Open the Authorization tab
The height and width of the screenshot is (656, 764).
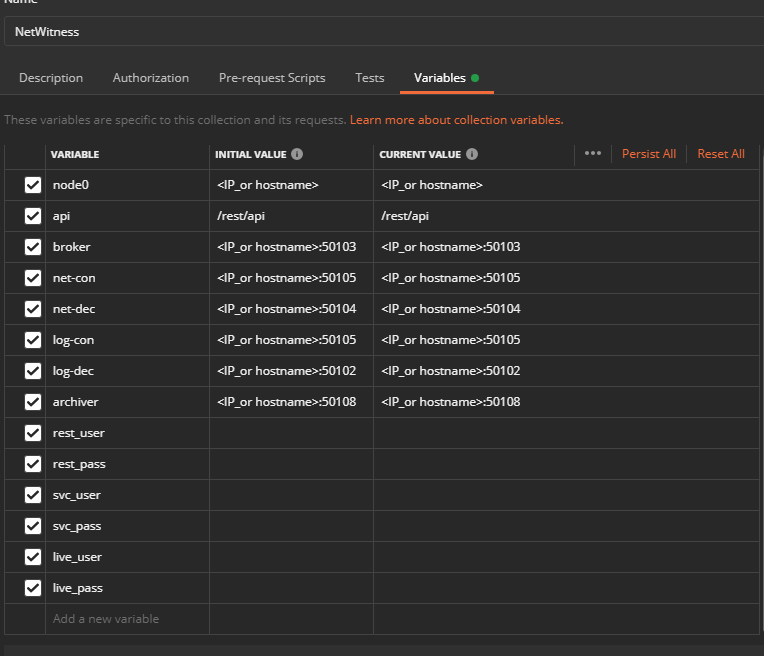coord(151,78)
